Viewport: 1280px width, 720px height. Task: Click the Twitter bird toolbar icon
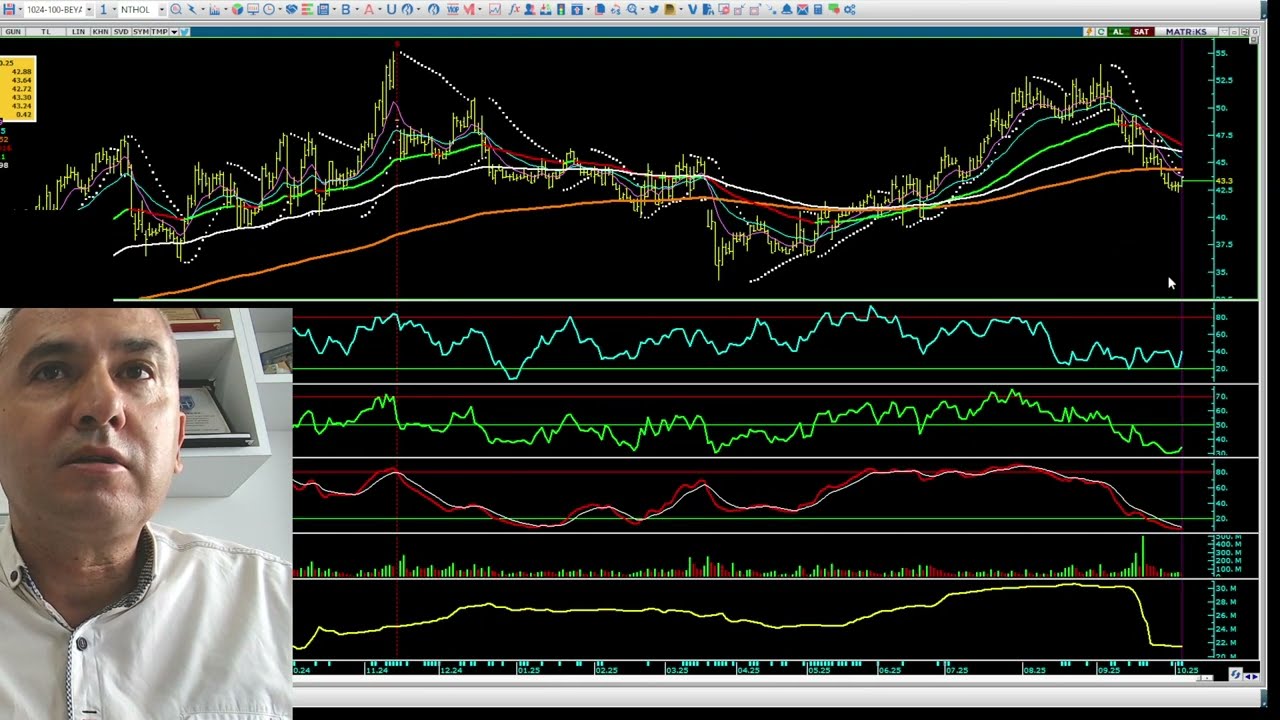[x=653, y=9]
